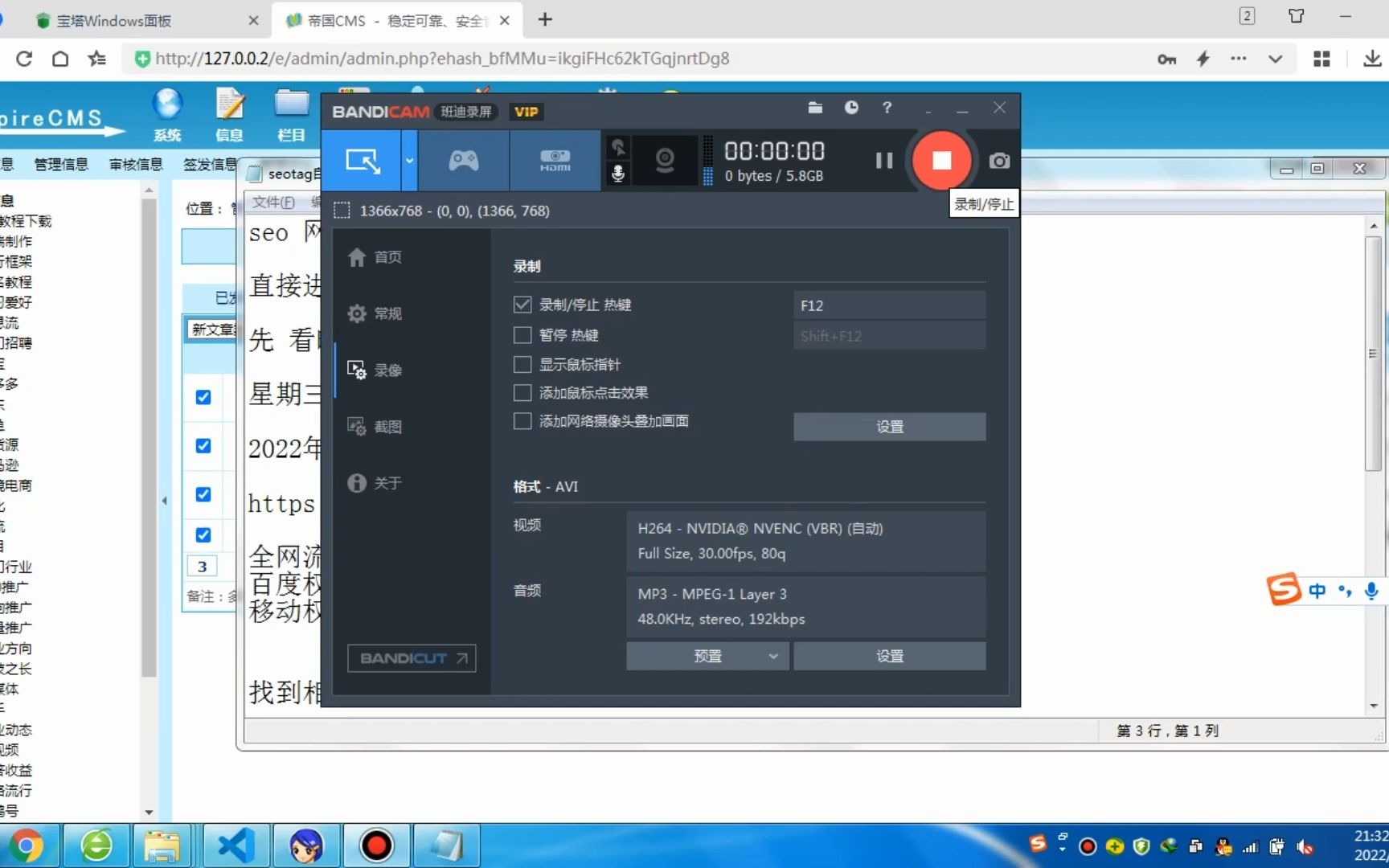Open 信息 icon in EmpireCMS toolbar
This screenshot has width=1389, height=868.
coord(229,114)
